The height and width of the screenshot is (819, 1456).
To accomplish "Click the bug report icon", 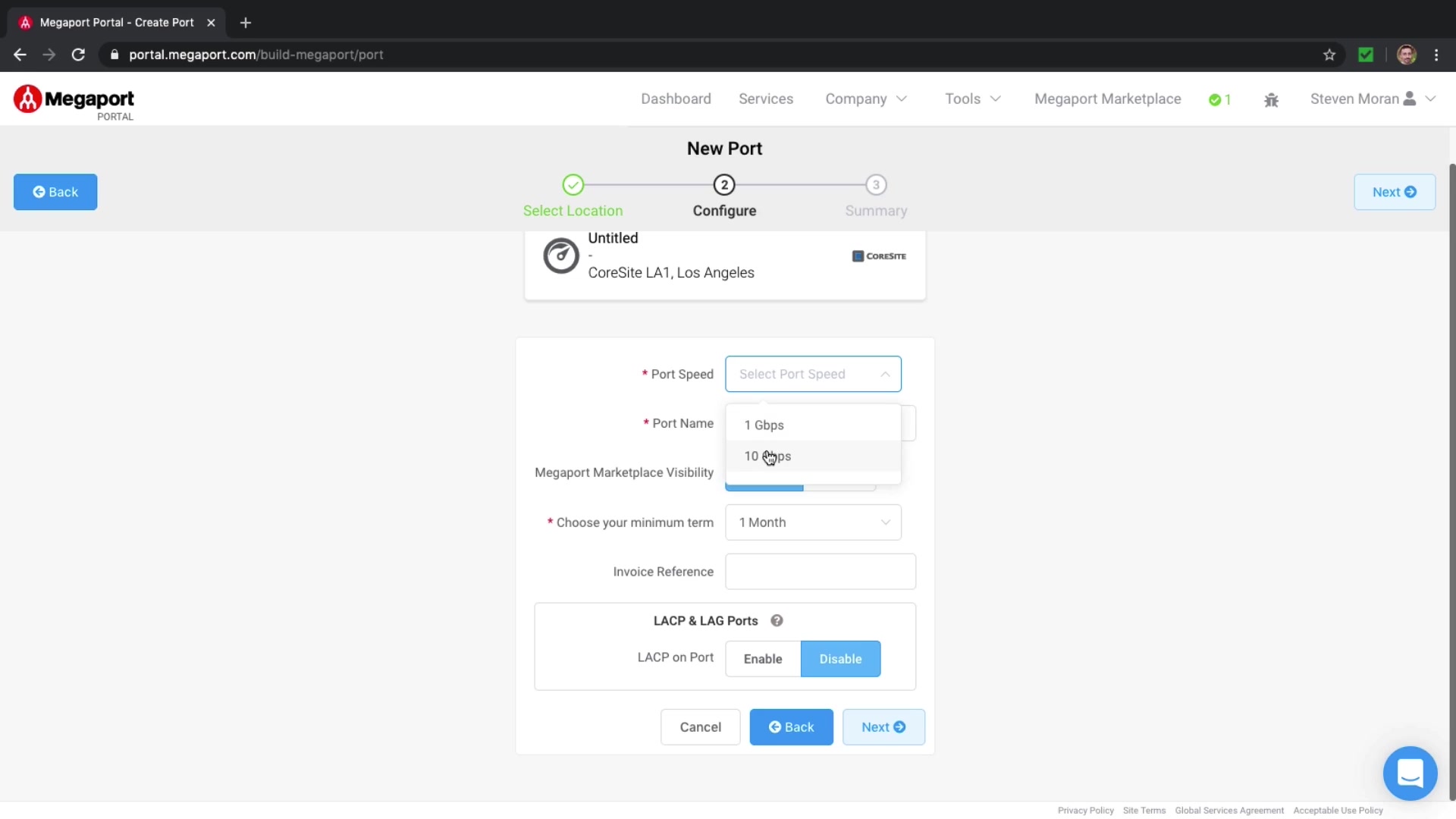I will pyautogui.click(x=1272, y=100).
